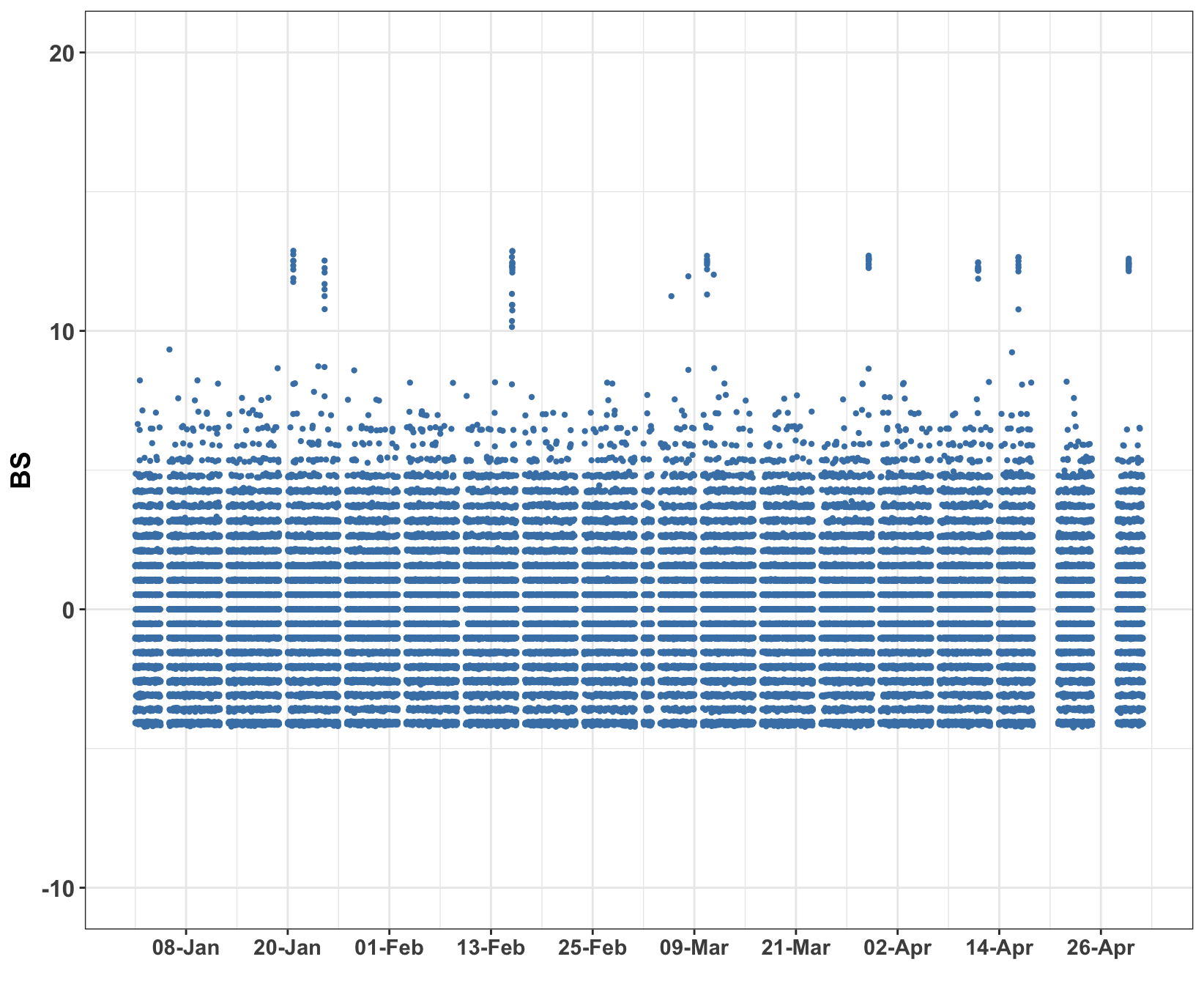Viewport: 1204px width, 995px height.
Task: Click the y-axis value 10 label
Action: 64,331
